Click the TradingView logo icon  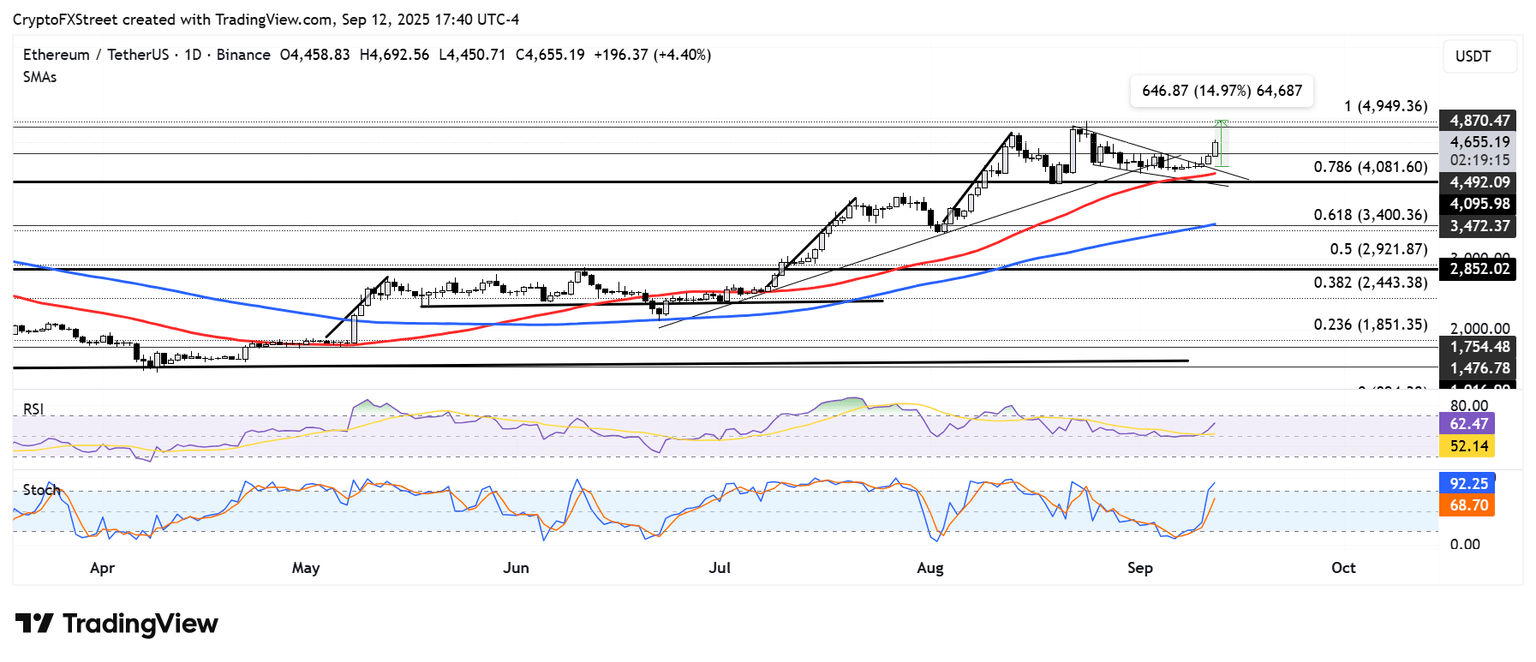[34, 624]
